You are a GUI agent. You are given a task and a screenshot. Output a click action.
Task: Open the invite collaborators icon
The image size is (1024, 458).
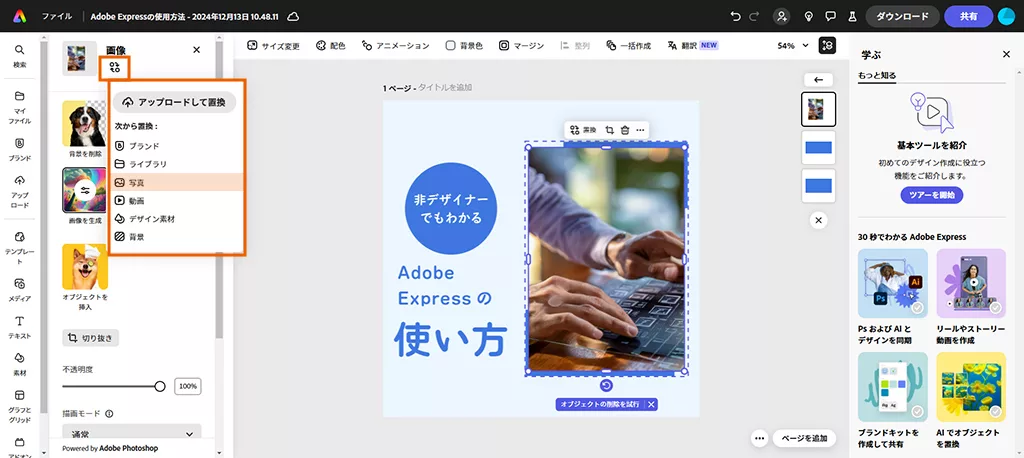pos(781,16)
